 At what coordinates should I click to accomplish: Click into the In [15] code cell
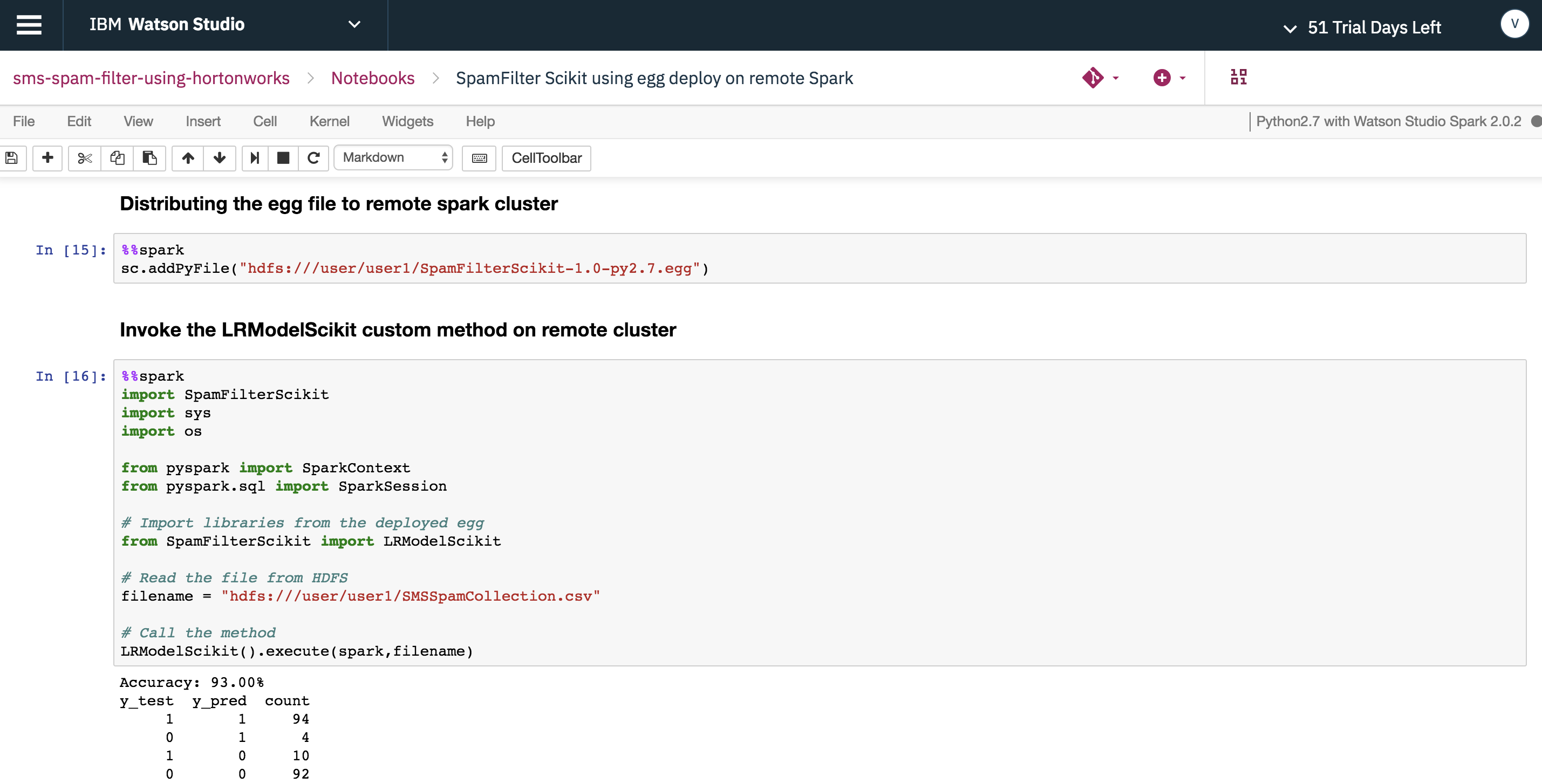coord(819,259)
